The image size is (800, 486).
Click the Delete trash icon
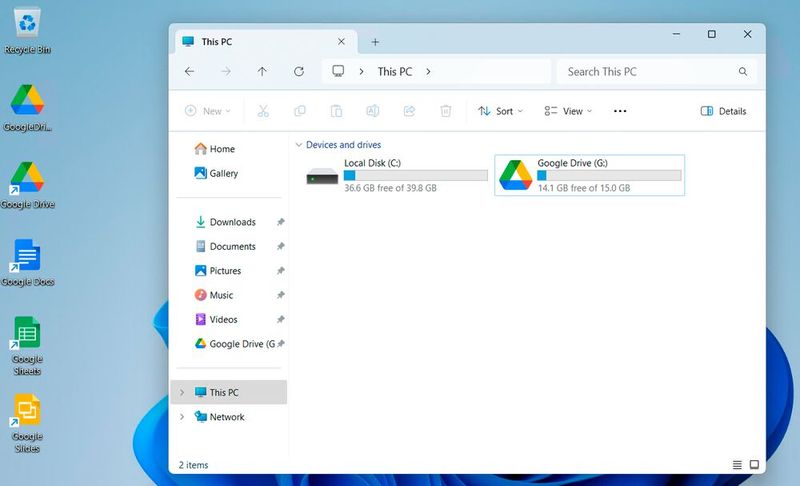[x=445, y=111]
